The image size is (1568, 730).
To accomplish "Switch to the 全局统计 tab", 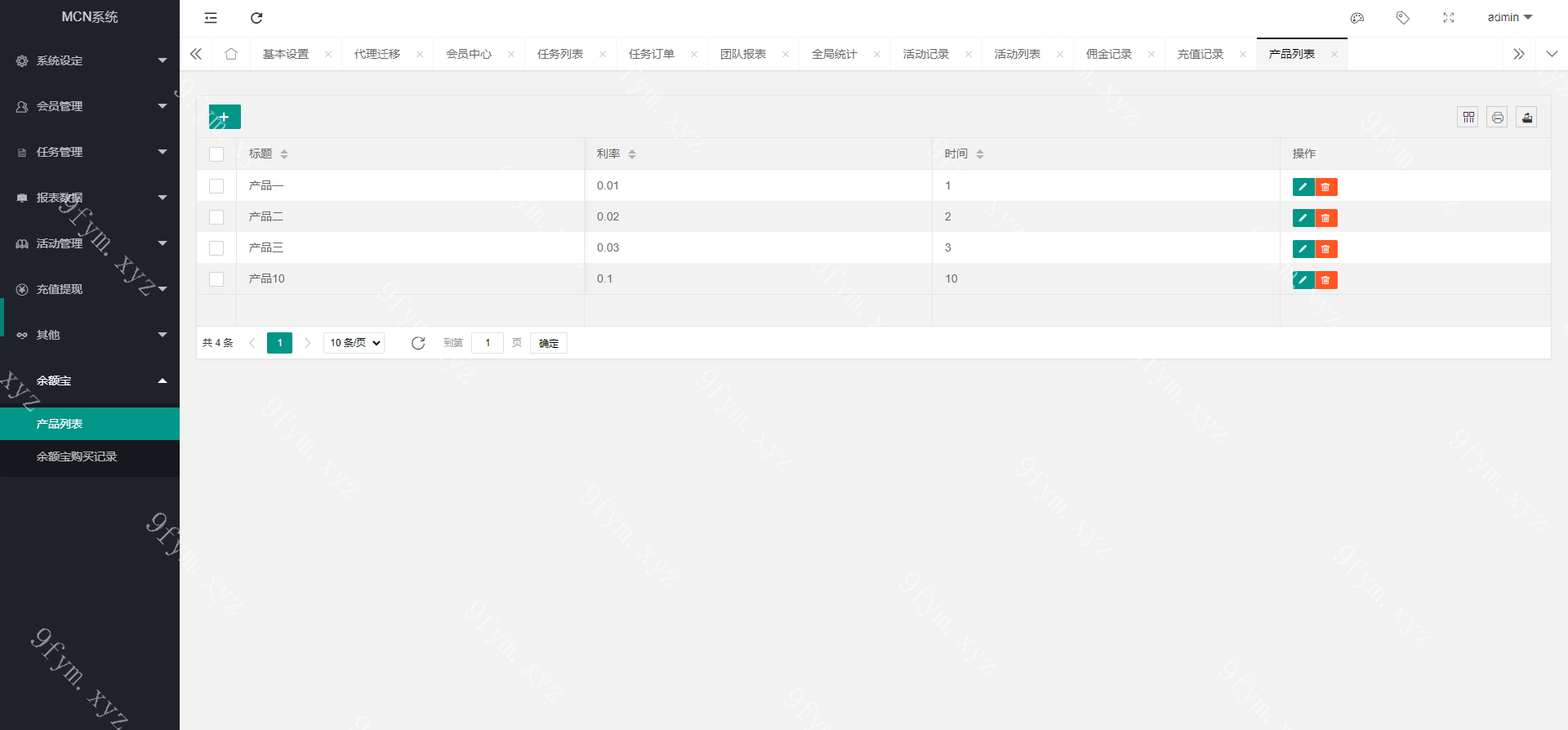I will pos(835,54).
